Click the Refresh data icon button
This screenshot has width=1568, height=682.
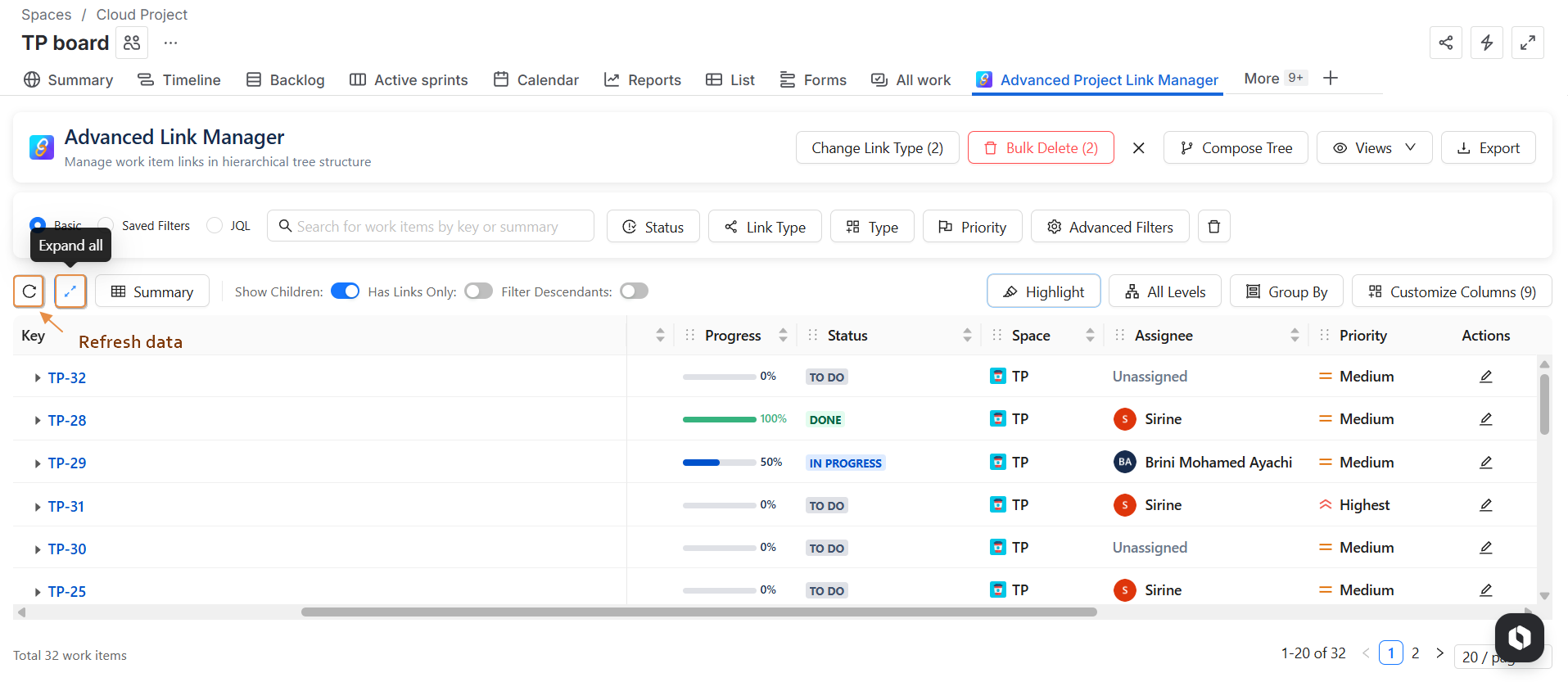[29, 291]
